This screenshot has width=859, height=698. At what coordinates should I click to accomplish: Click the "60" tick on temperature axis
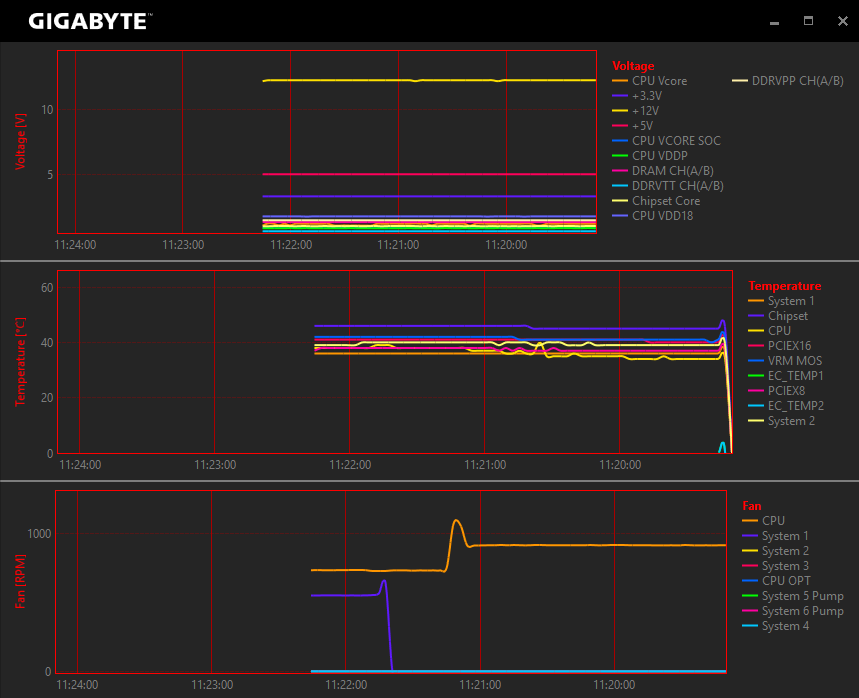[47, 288]
